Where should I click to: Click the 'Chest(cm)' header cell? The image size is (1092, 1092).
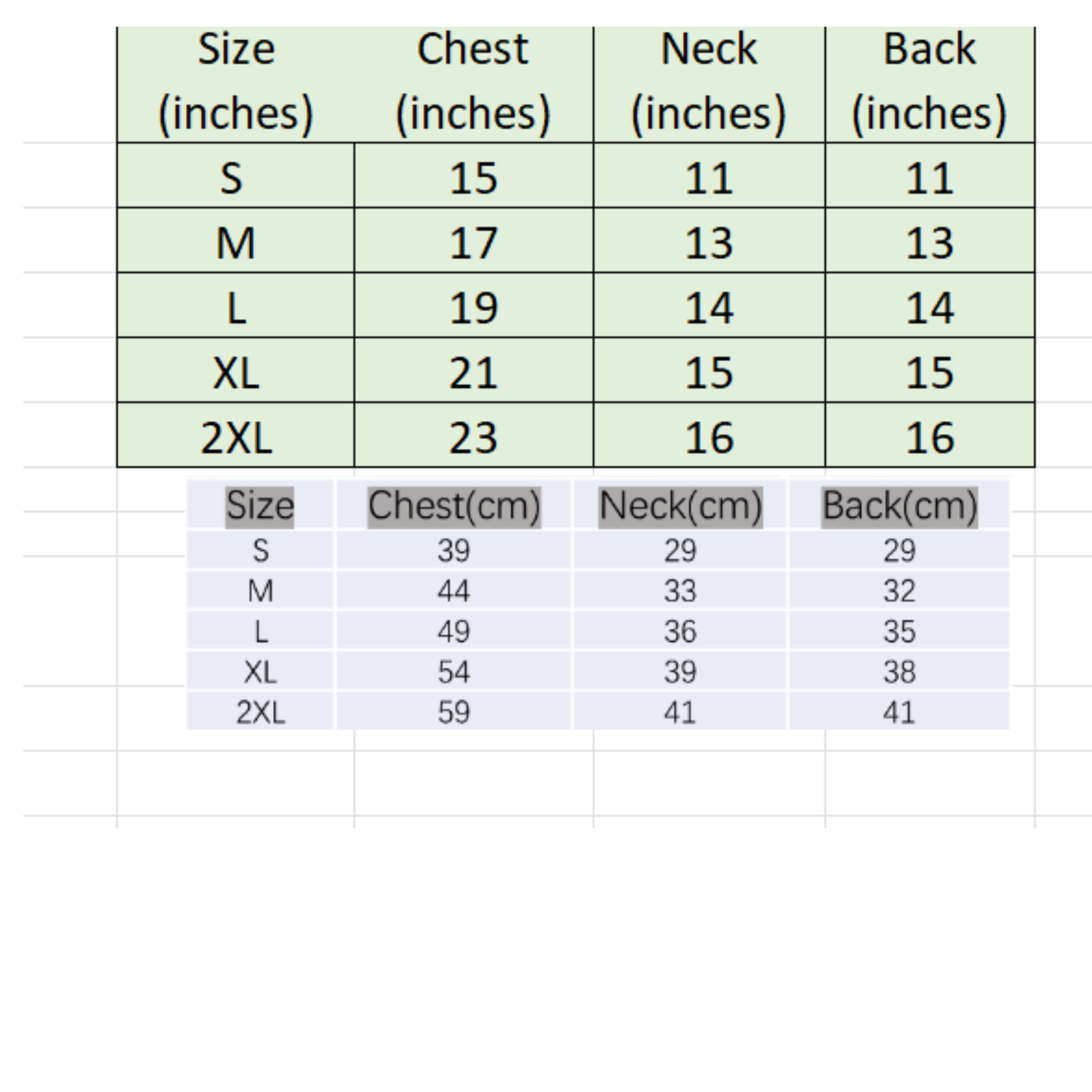(x=454, y=506)
